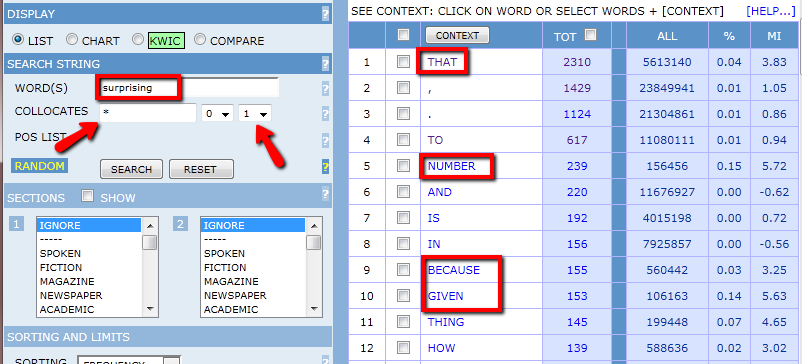Check the box for row NUMBER
This screenshot has height=364, width=802.
(x=404, y=166)
